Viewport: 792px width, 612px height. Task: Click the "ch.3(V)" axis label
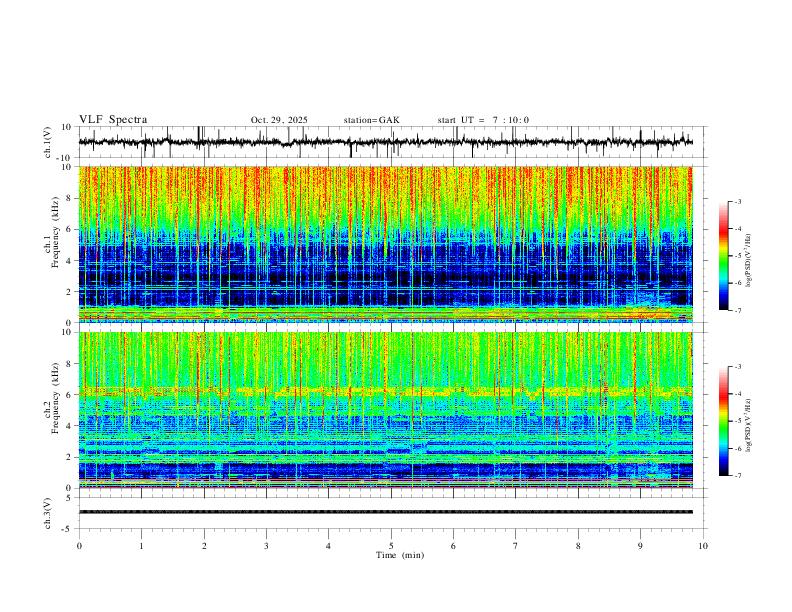tap(48, 513)
